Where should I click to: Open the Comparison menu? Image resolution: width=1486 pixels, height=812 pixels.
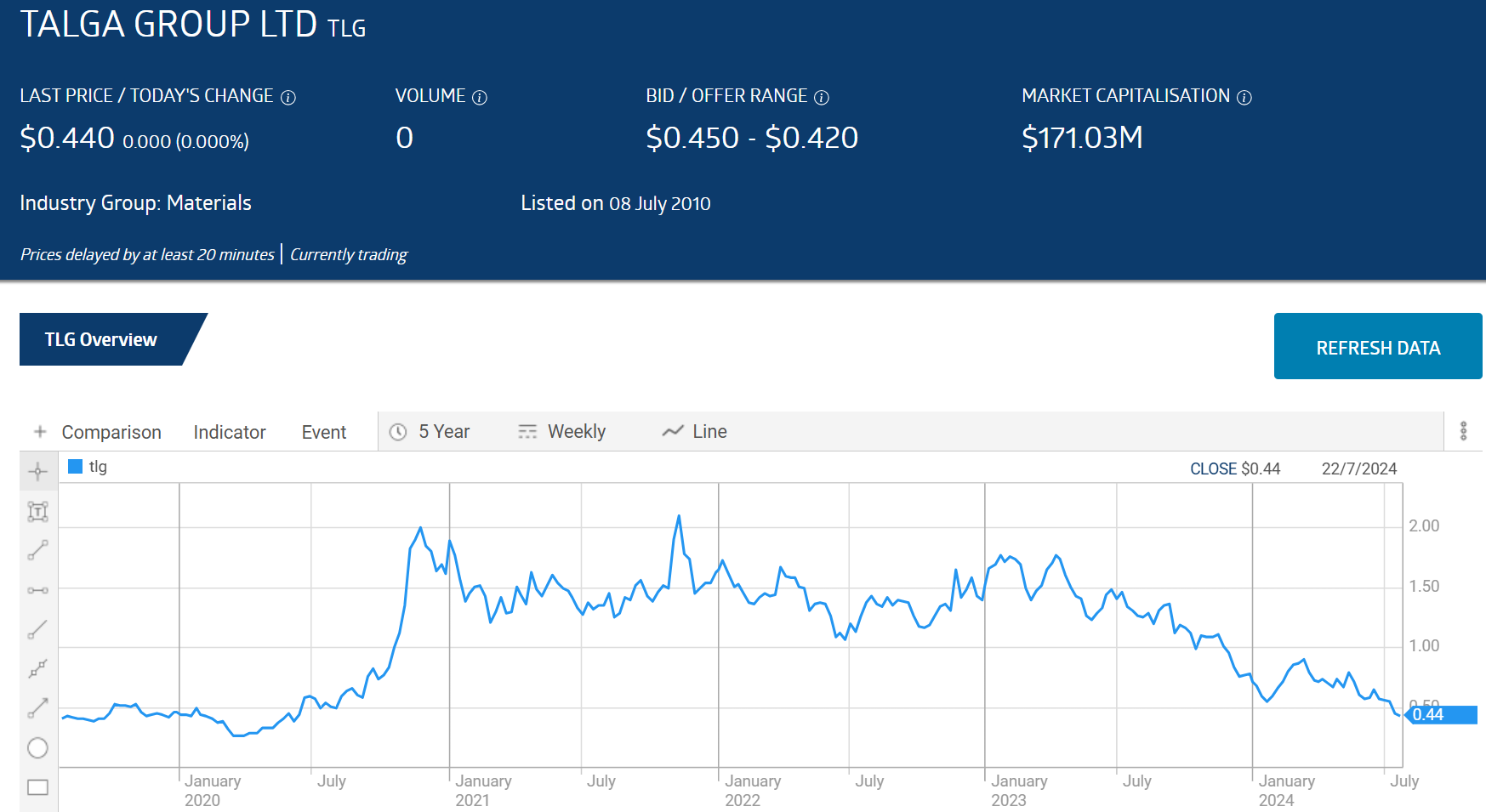click(111, 432)
